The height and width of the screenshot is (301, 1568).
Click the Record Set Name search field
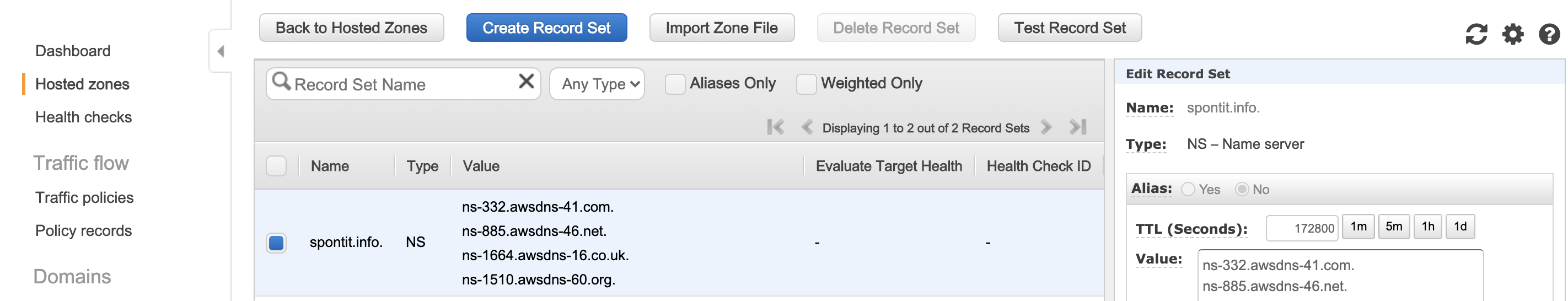tap(402, 84)
